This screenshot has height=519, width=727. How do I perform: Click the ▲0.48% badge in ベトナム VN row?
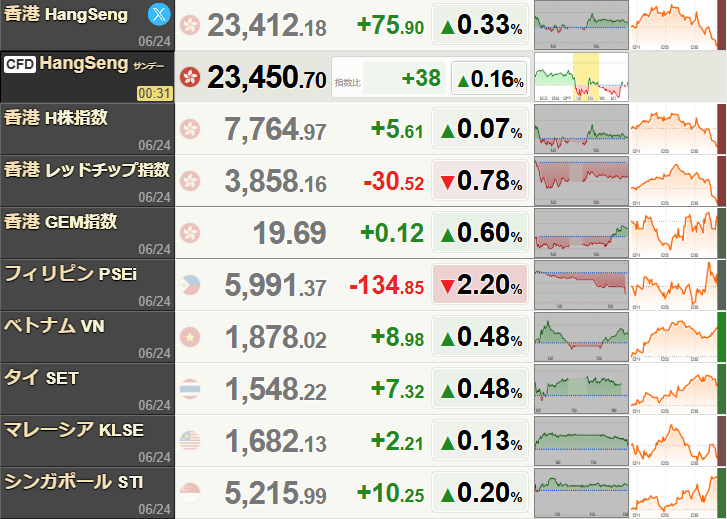pos(480,336)
